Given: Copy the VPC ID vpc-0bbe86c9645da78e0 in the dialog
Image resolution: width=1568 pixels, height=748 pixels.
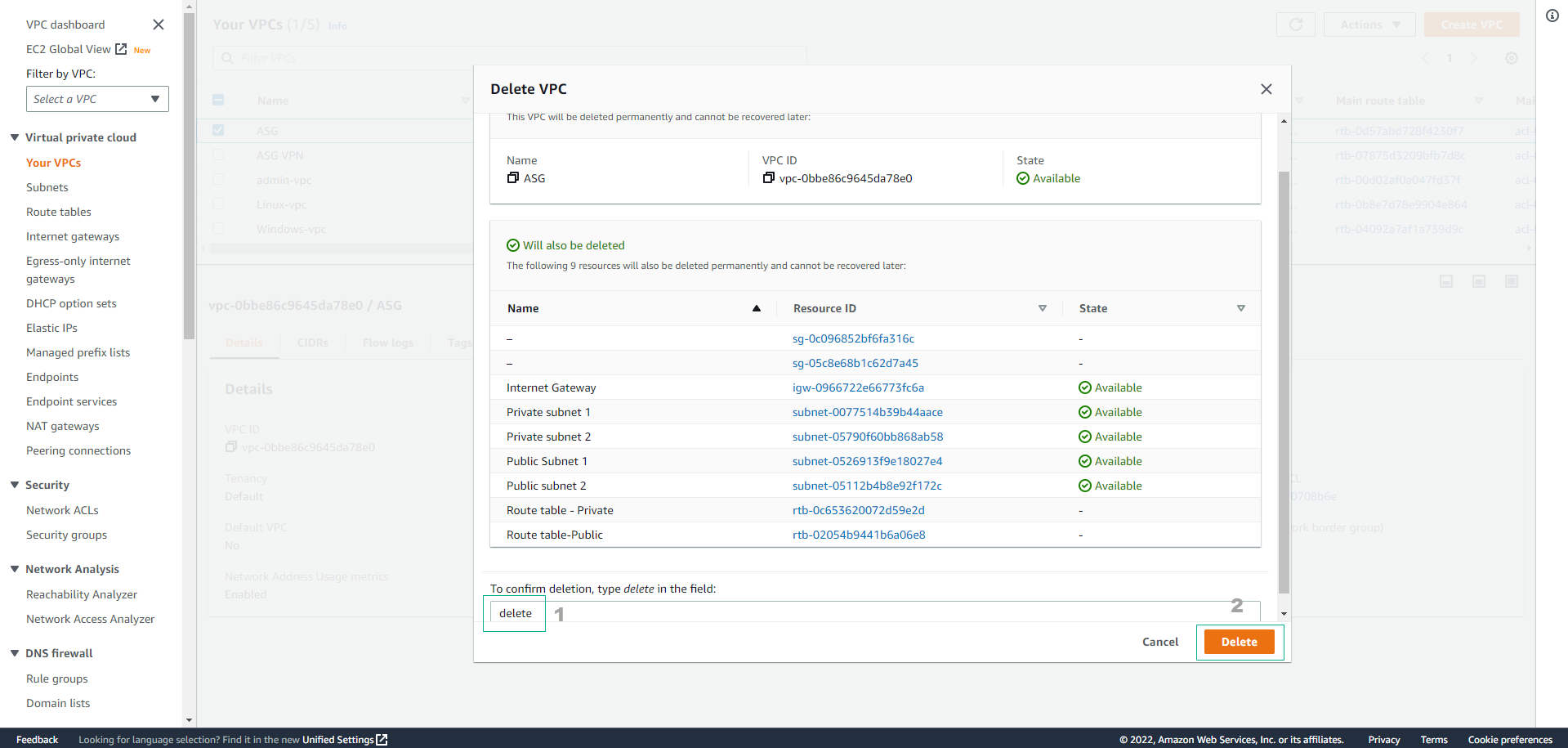Looking at the screenshot, I should pyautogui.click(x=769, y=177).
